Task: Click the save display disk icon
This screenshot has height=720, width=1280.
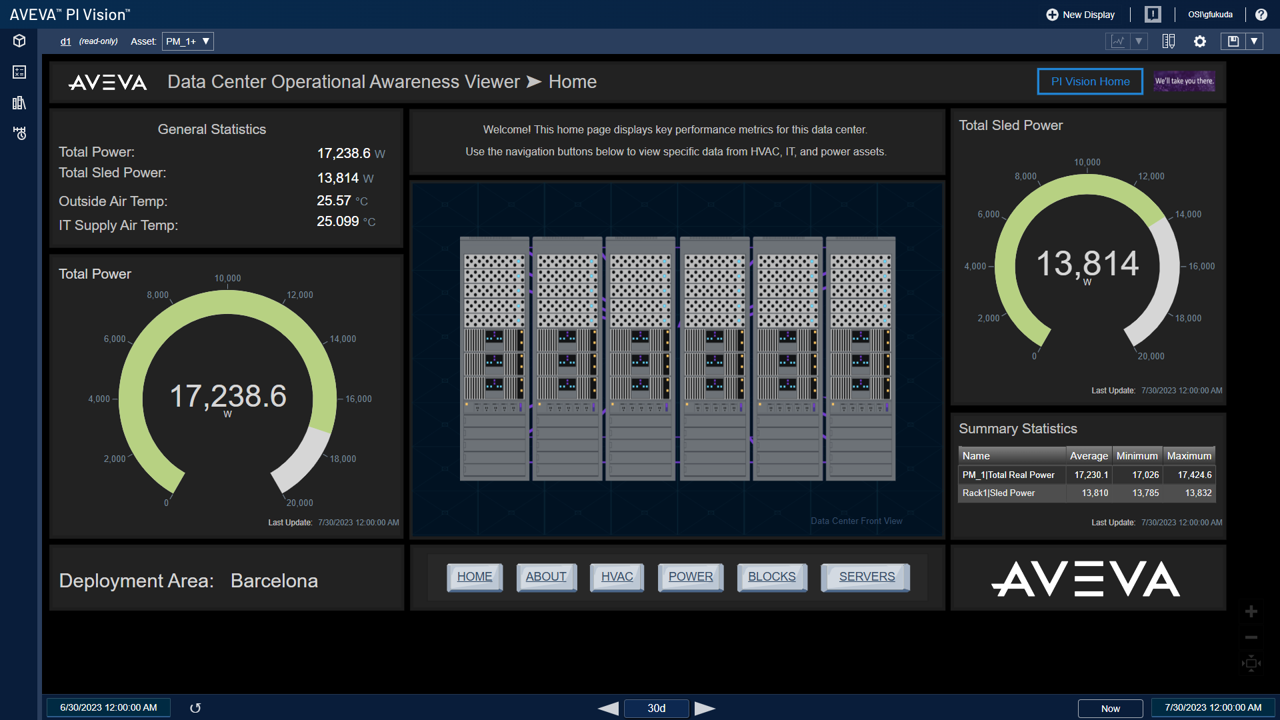Action: (1233, 41)
